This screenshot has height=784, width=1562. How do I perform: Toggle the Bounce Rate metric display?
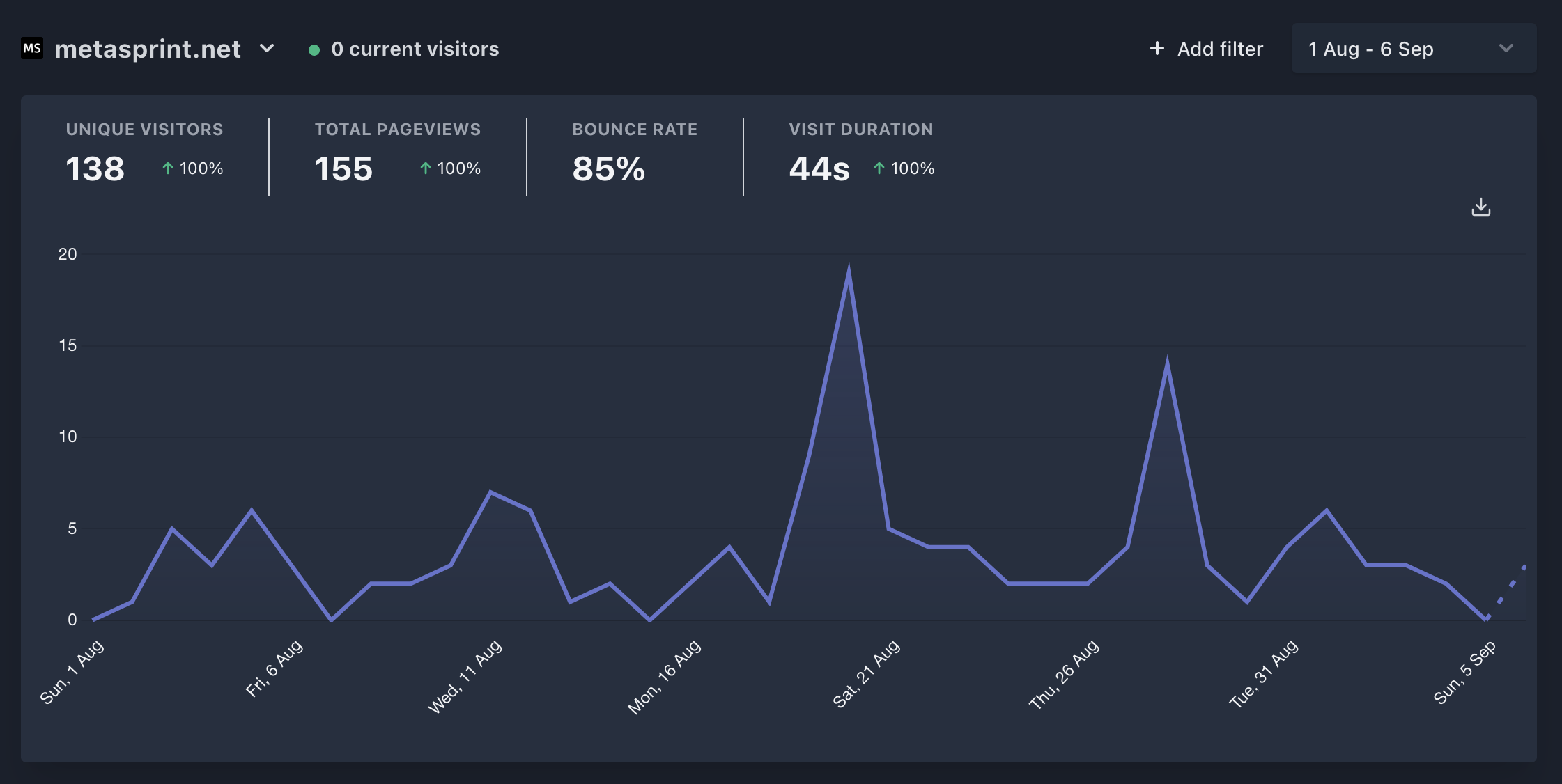point(635,150)
